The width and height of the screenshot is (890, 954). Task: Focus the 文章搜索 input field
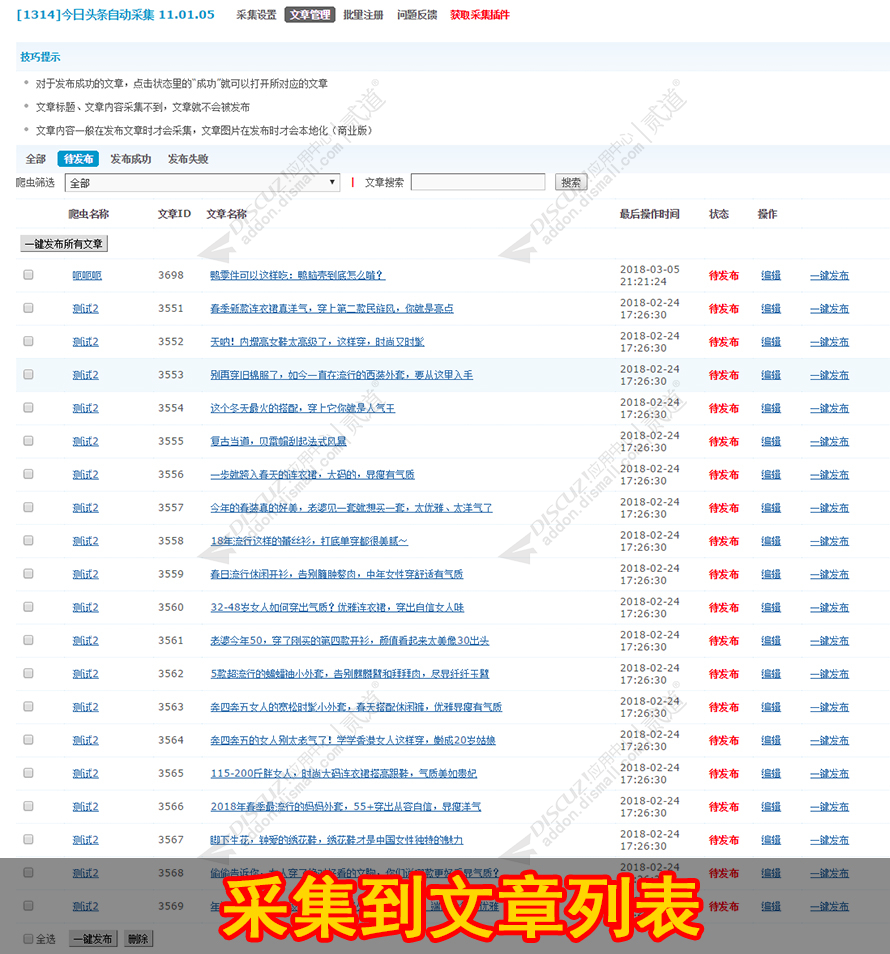coord(478,182)
